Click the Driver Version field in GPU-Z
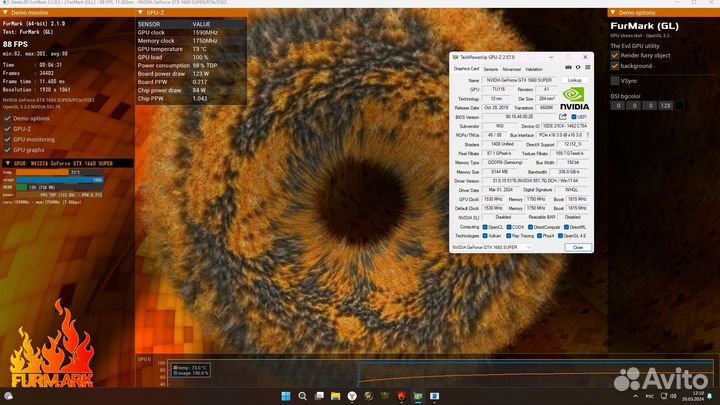The height and width of the screenshot is (405, 720). tap(535, 181)
